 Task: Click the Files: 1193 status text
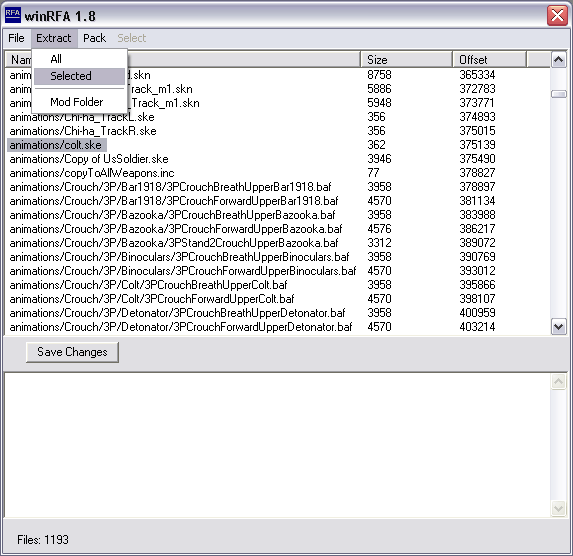pos(43,540)
